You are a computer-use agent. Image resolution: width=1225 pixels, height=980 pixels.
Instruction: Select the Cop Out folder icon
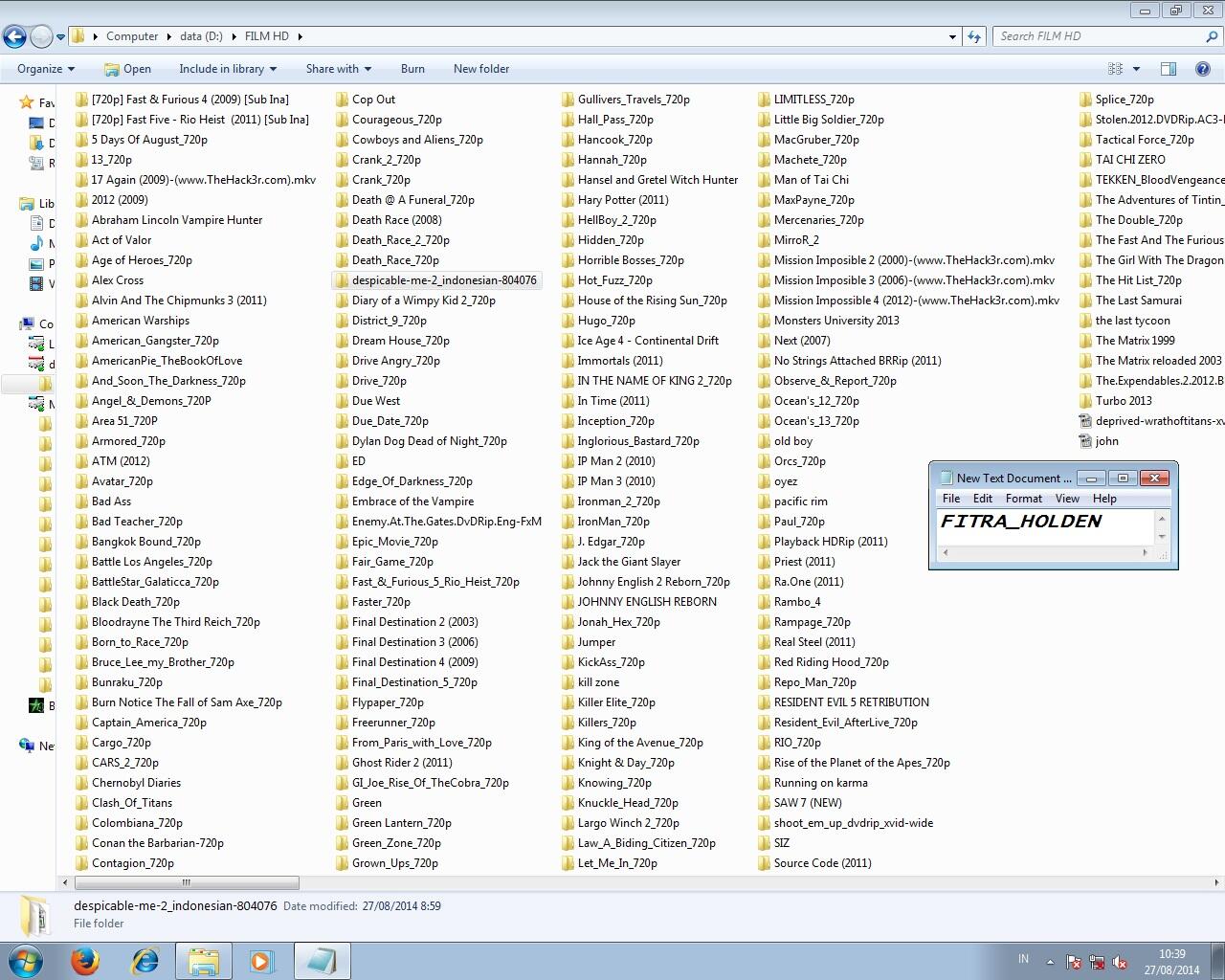pos(342,100)
